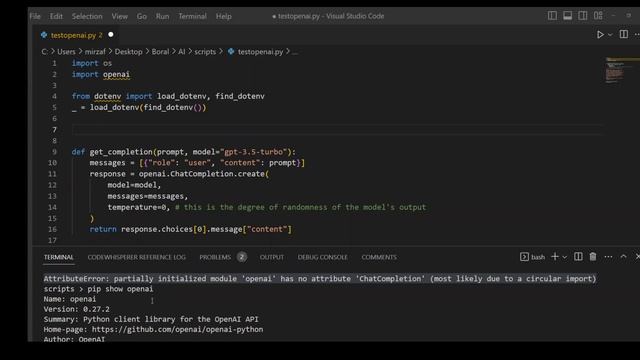The width and height of the screenshot is (640, 360).
Task: Click the github.com/openai/openai-python link
Action: click(x=177, y=329)
